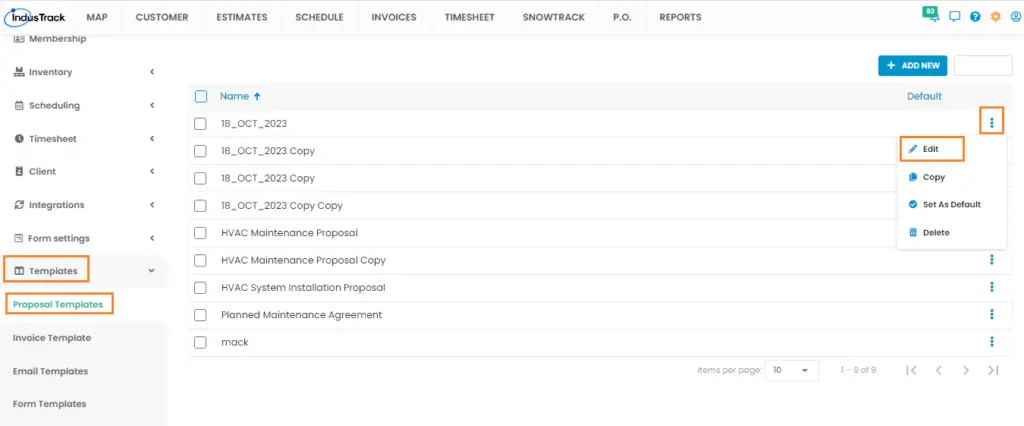1024x426 pixels.
Task: Open the help question mark icon
Action: [975, 17]
